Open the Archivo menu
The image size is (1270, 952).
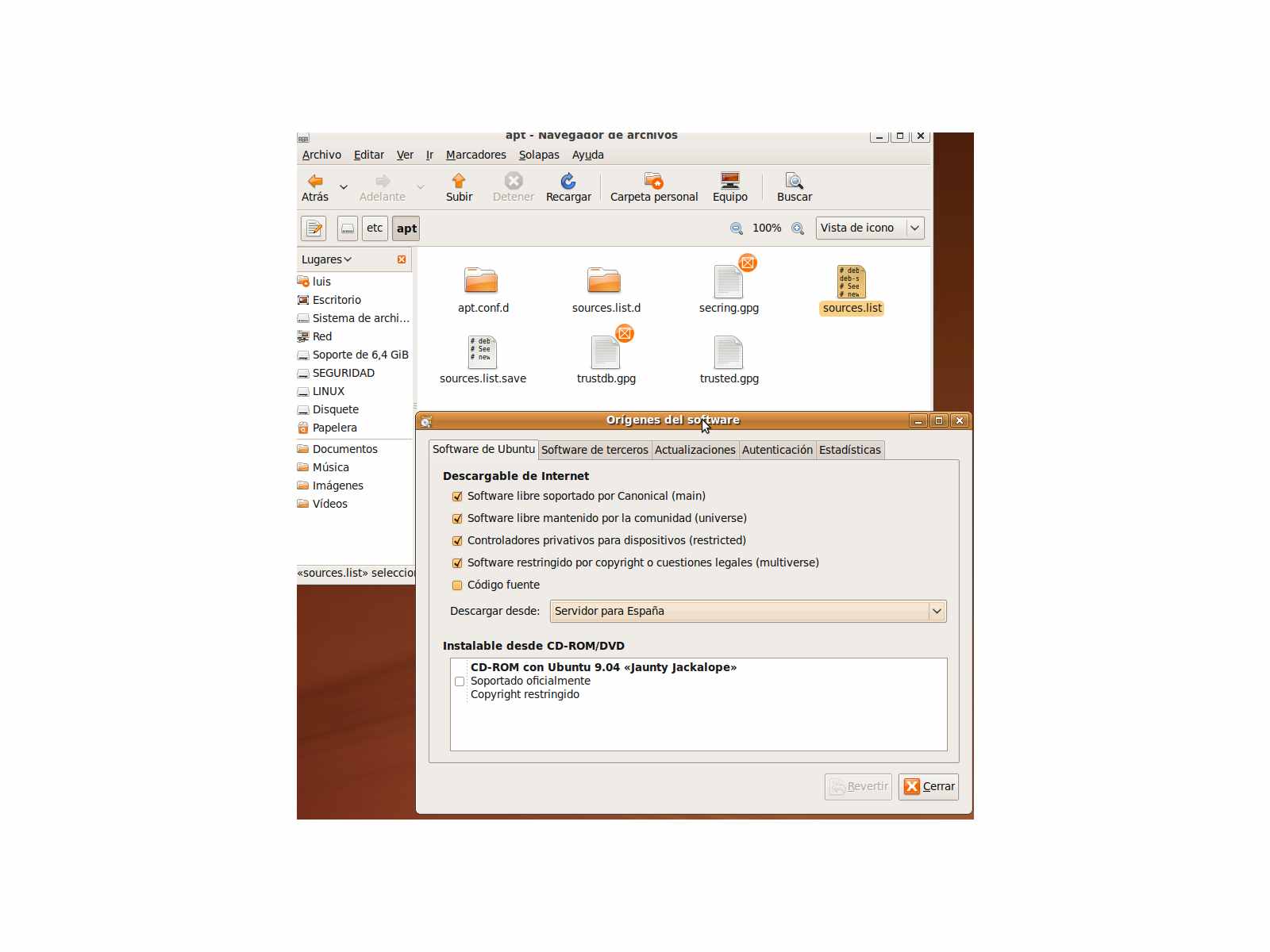click(321, 155)
